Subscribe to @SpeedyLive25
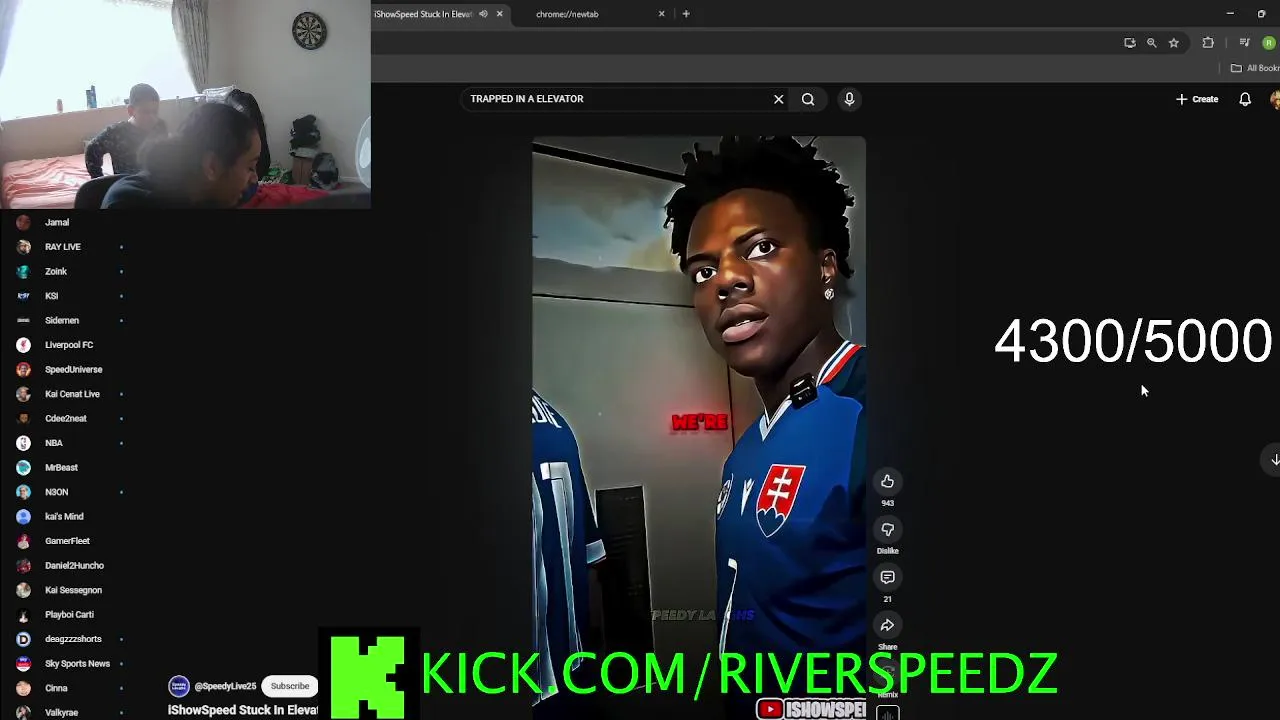 pos(290,686)
